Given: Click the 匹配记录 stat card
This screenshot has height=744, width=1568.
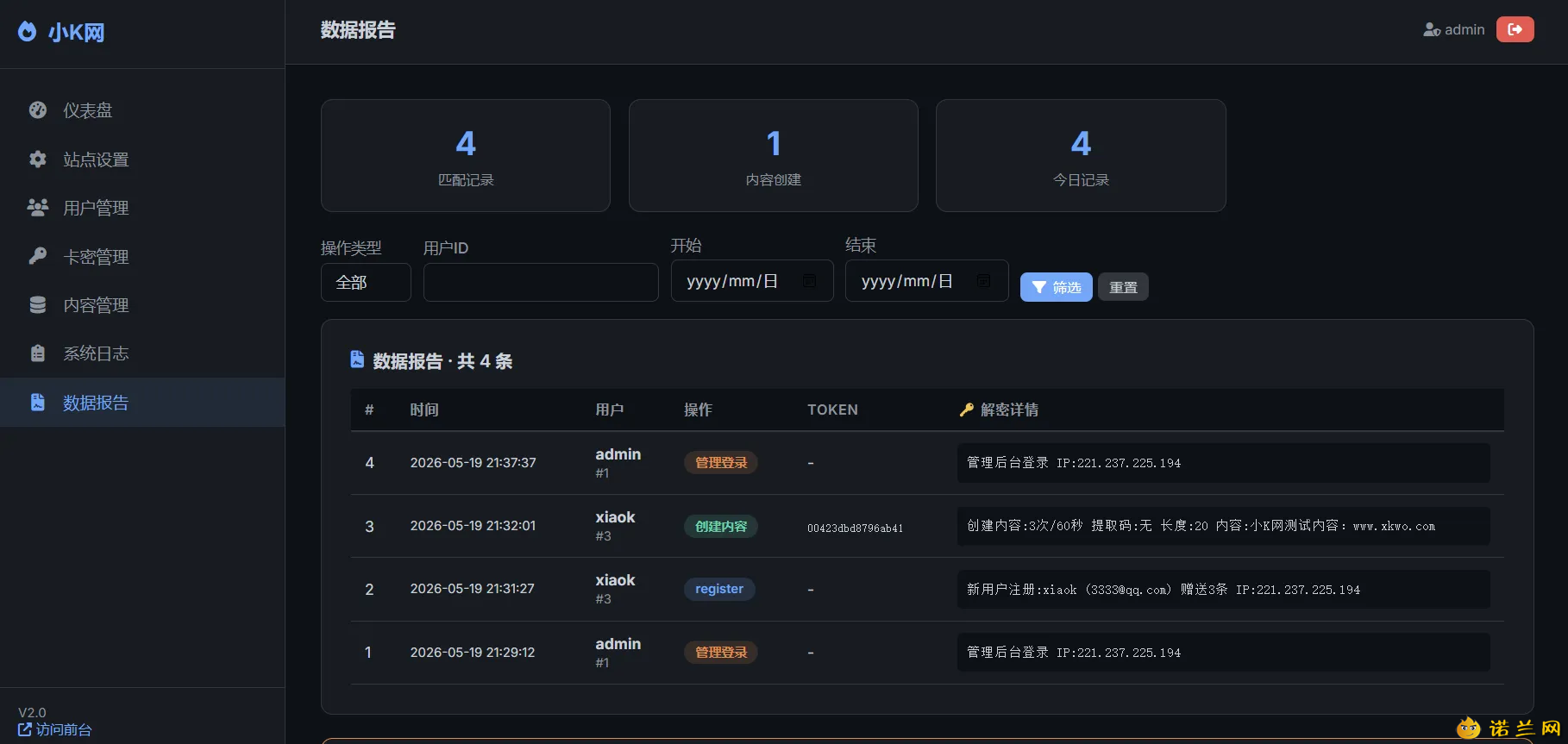Looking at the screenshot, I should coord(466,156).
